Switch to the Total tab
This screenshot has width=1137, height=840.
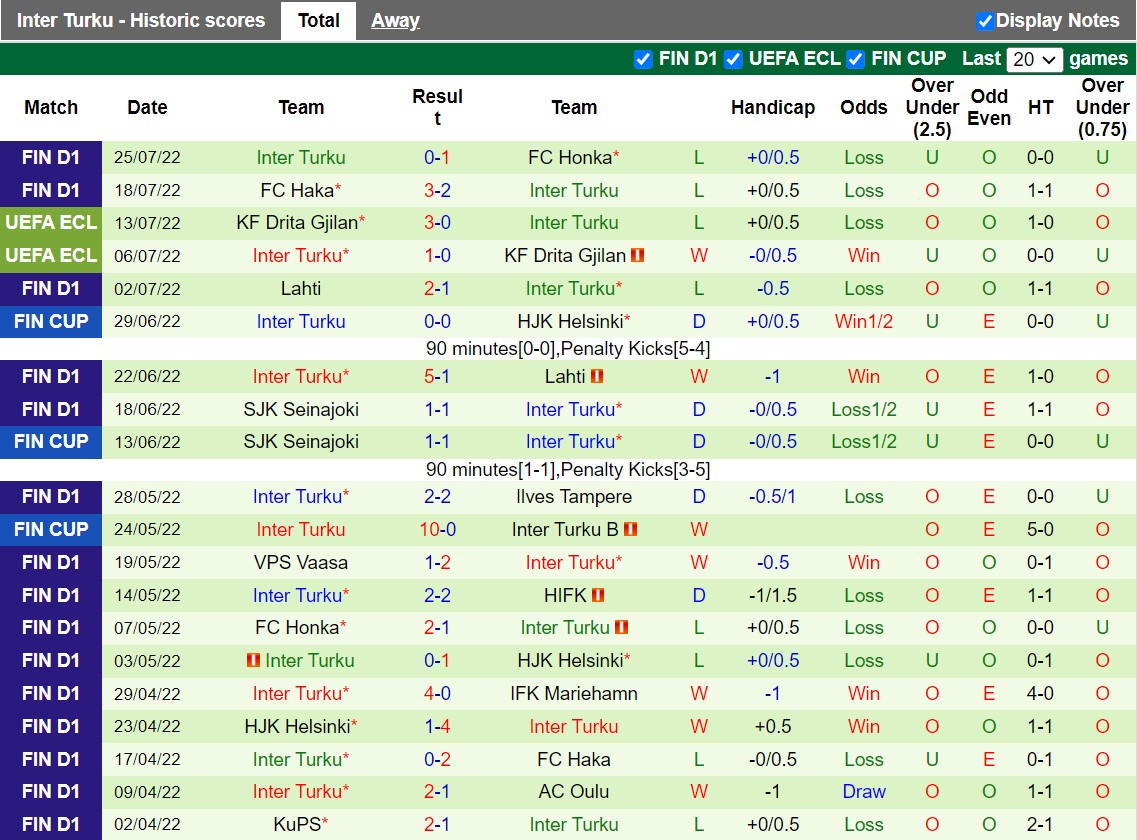click(318, 20)
